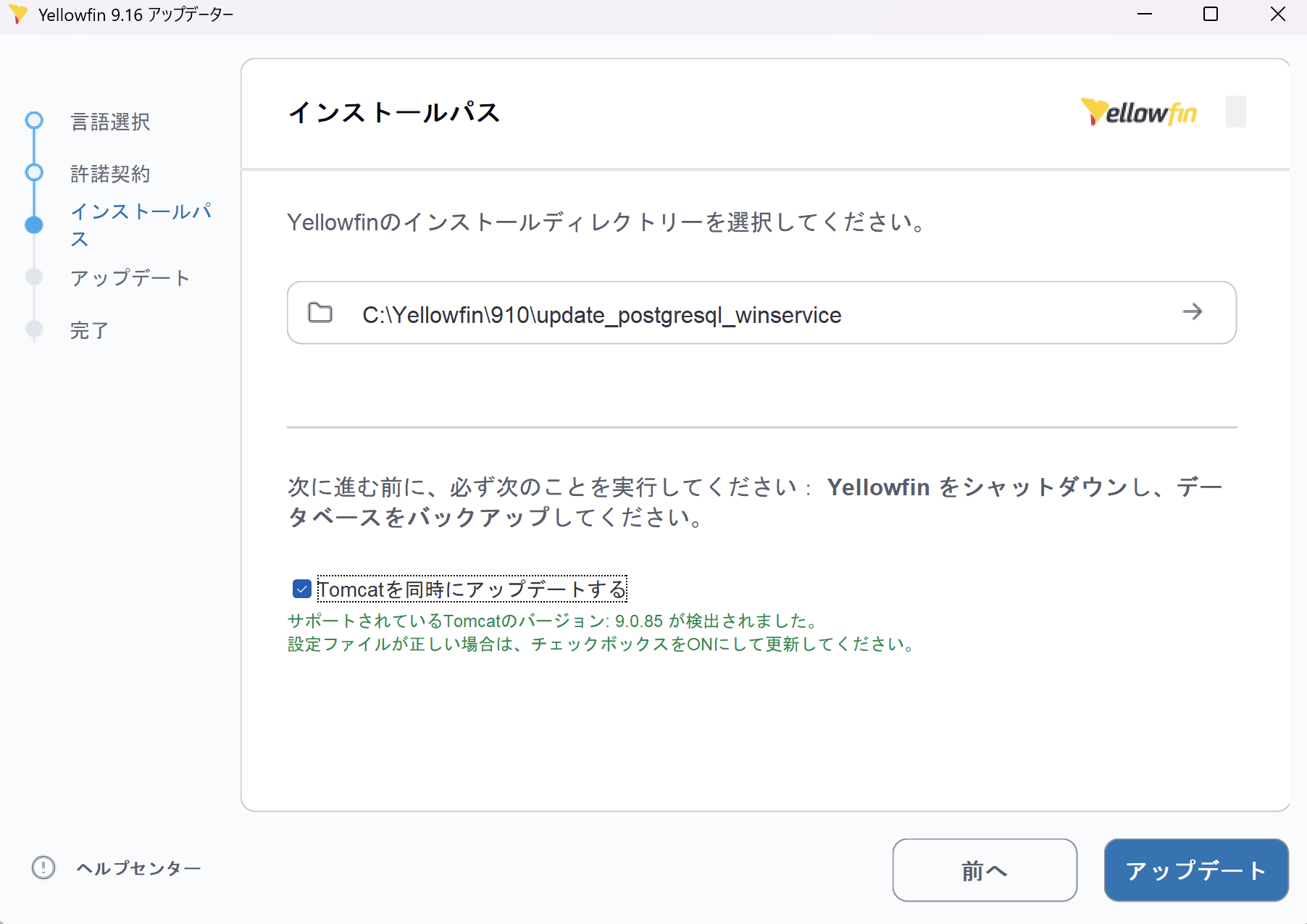1307x924 pixels.
Task: Go back with the 前へ button
Action: coord(985,870)
